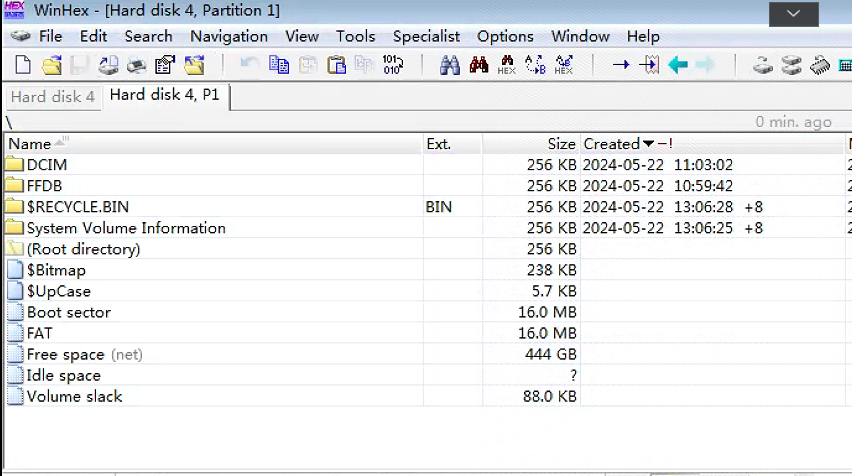Image resolution: width=852 pixels, height=476 pixels.
Task: Click the Paste clipboard icon
Action: pos(336,65)
